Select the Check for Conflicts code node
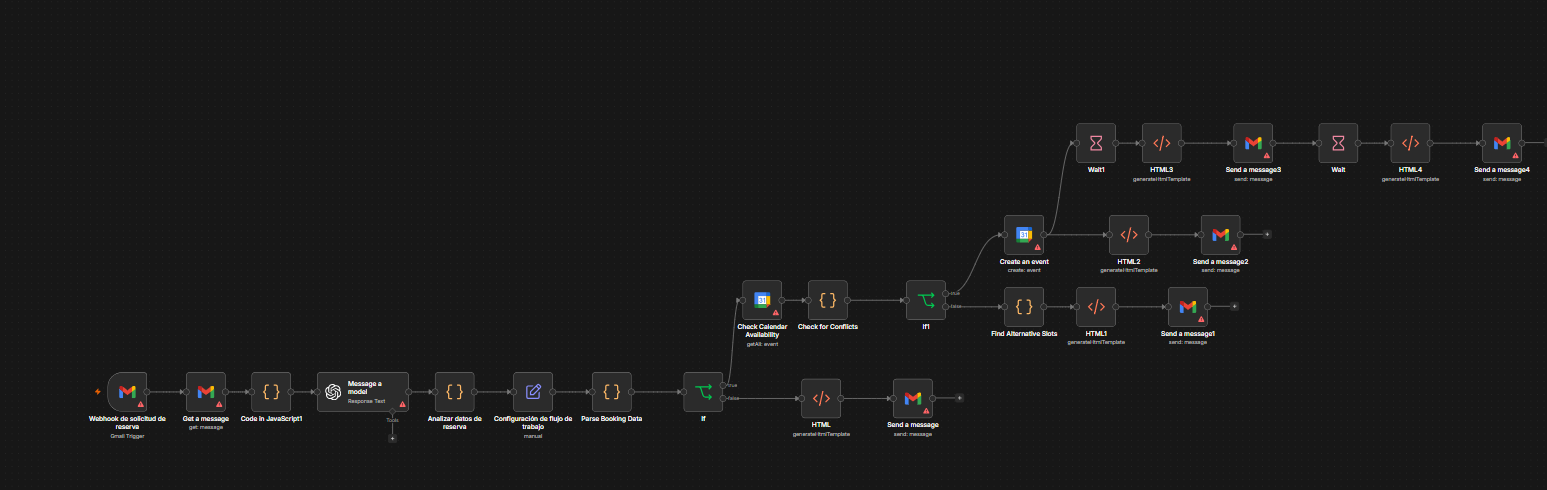The image size is (1547, 490). pyautogui.click(x=828, y=300)
